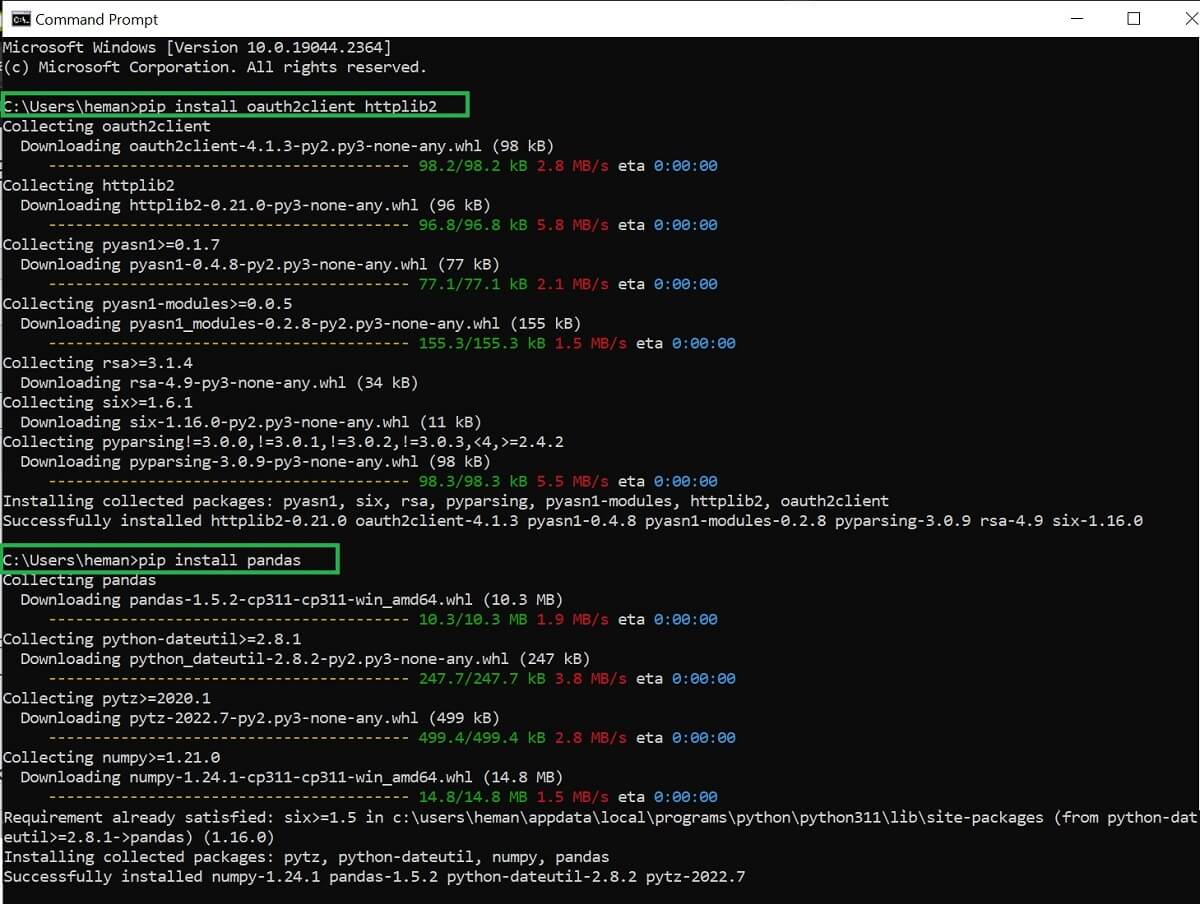The image size is (1200, 904).
Task: Click the 'Installing collected packages: pytz' line
Action: 306,856
